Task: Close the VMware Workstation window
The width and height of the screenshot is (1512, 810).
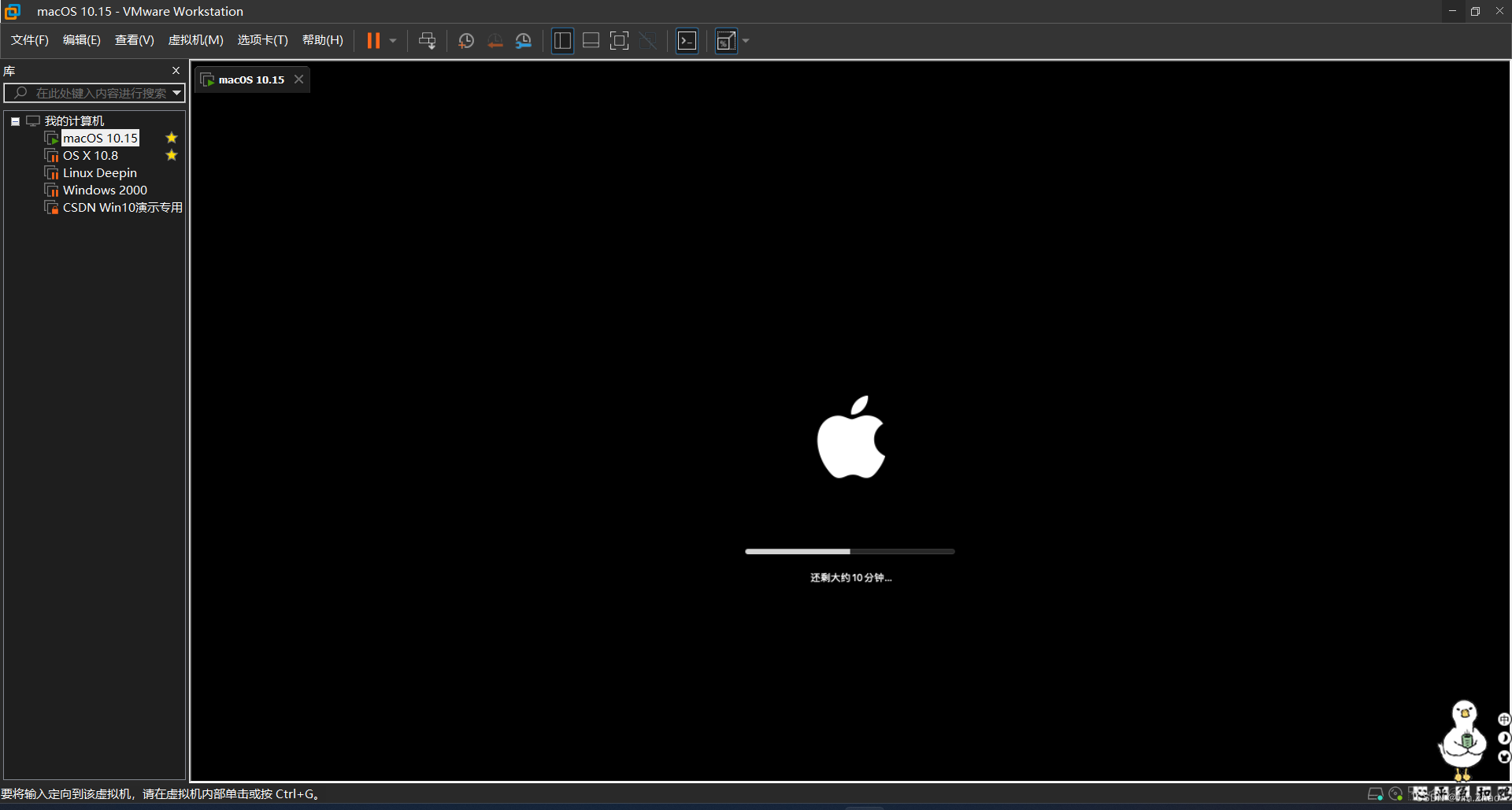Action: pos(1499,11)
